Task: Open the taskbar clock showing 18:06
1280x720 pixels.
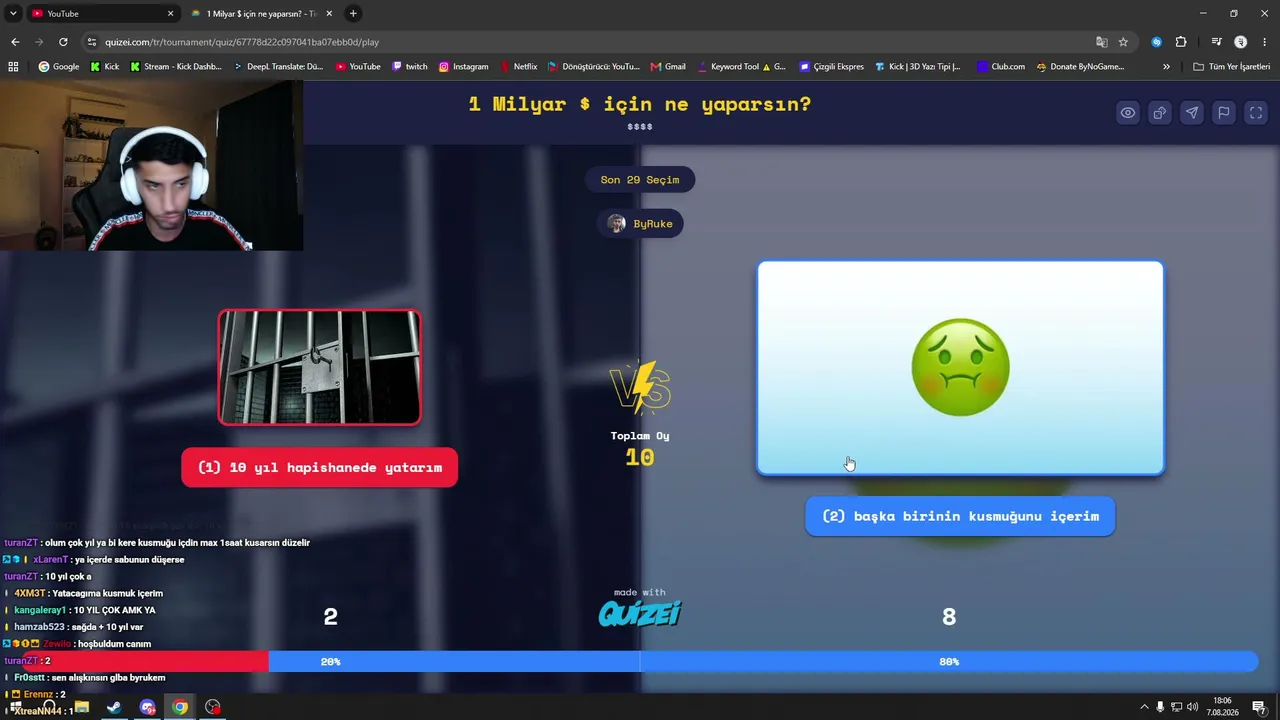Action: [x=1222, y=707]
